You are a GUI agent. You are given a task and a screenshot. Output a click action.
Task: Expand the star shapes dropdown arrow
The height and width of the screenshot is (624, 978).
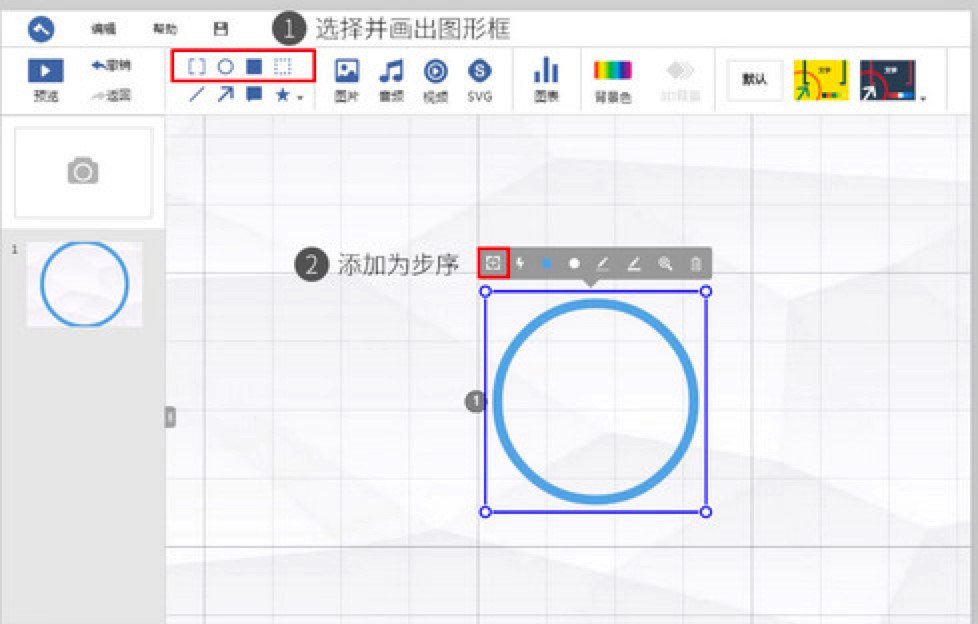[x=301, y=97]
